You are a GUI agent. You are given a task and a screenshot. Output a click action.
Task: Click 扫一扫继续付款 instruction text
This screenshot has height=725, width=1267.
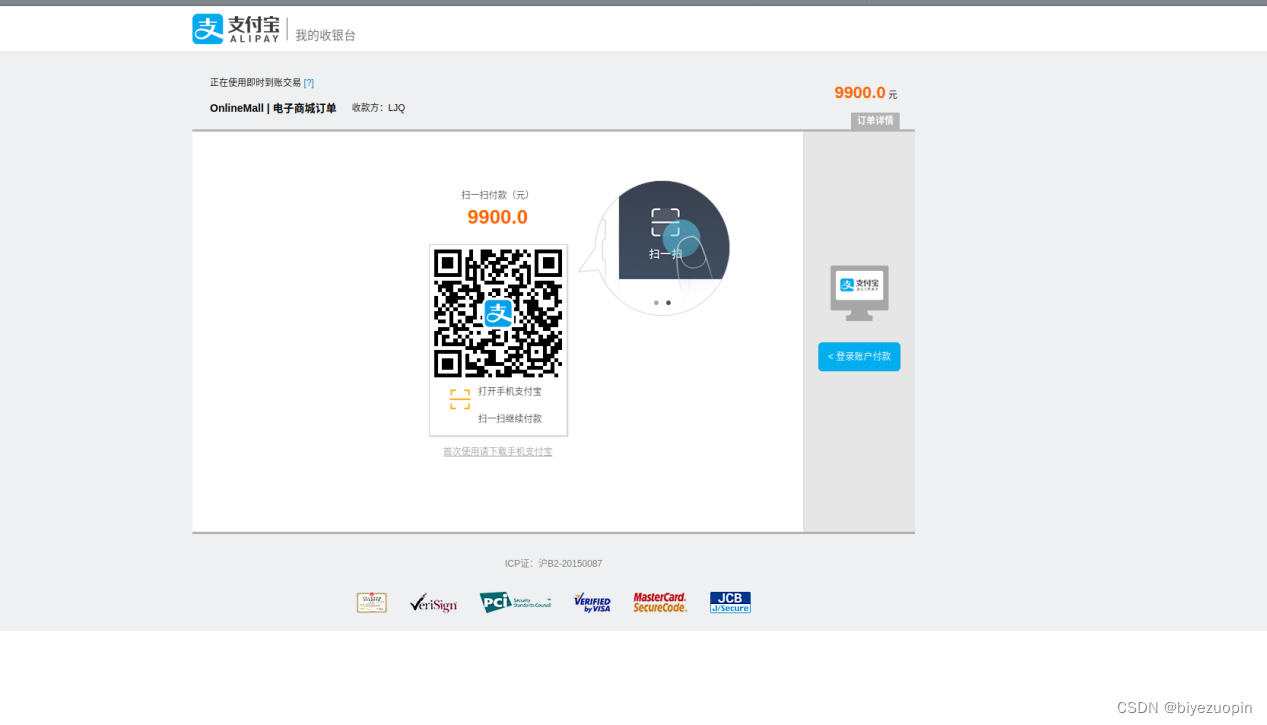[x=510, y=419]
